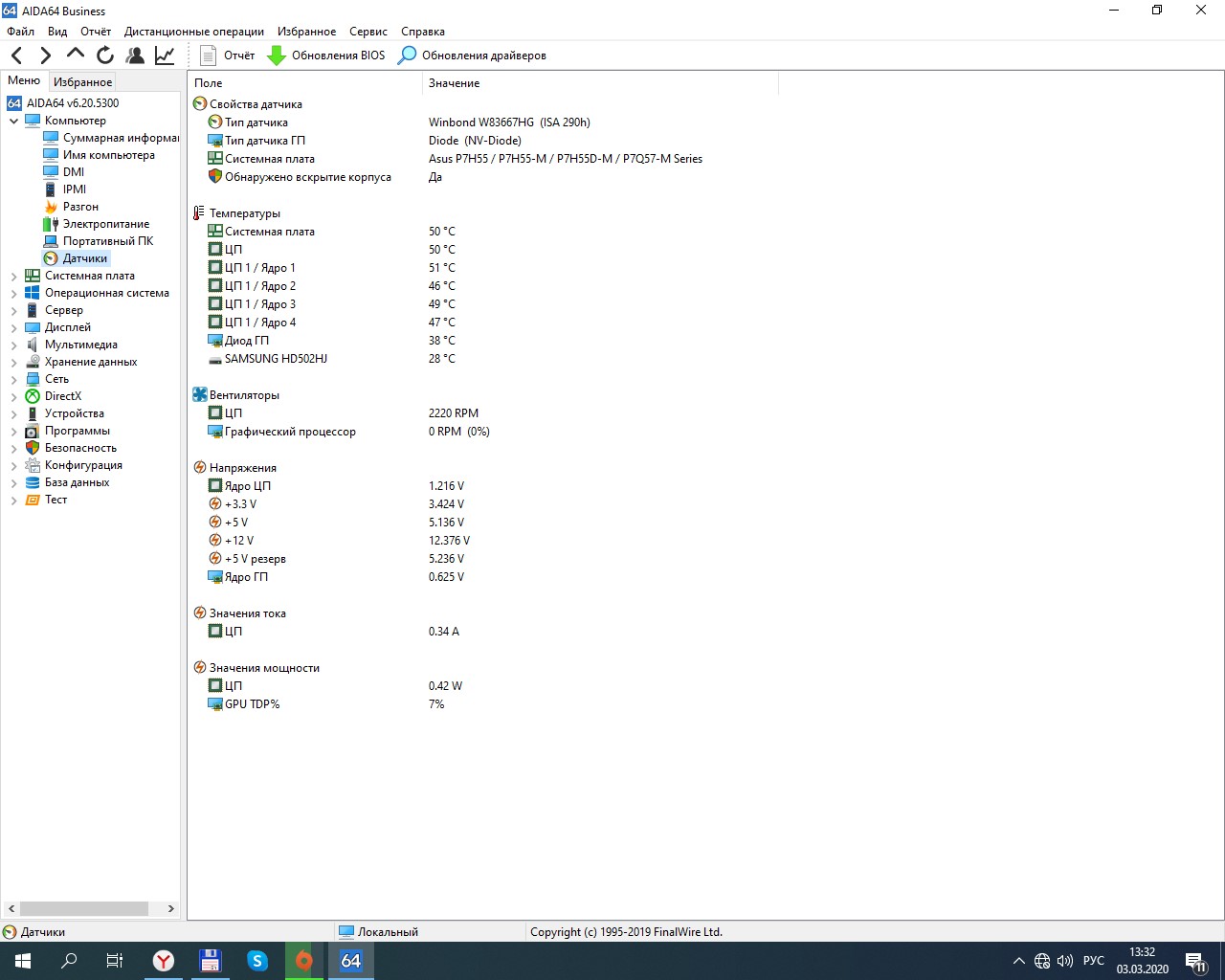Open the Избранное menu in menu bar
The image size is (1225, 980).
pyautogui.click(x=307, y=32)
